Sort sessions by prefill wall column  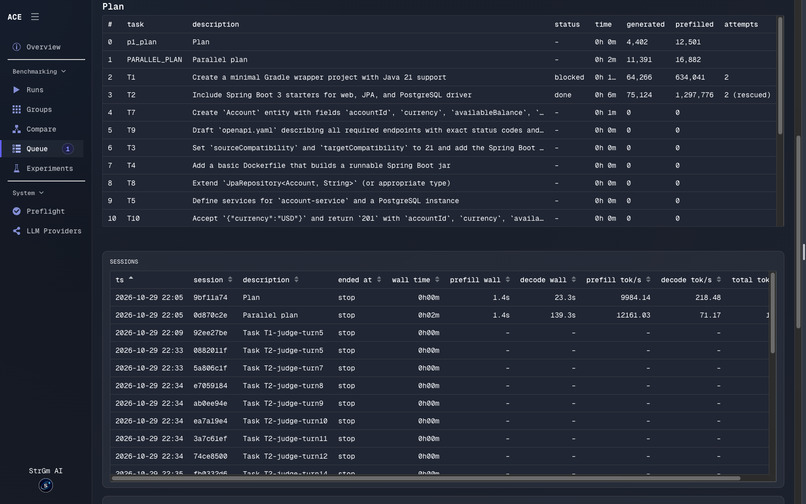pyautogui.click(x=480, y=280)
